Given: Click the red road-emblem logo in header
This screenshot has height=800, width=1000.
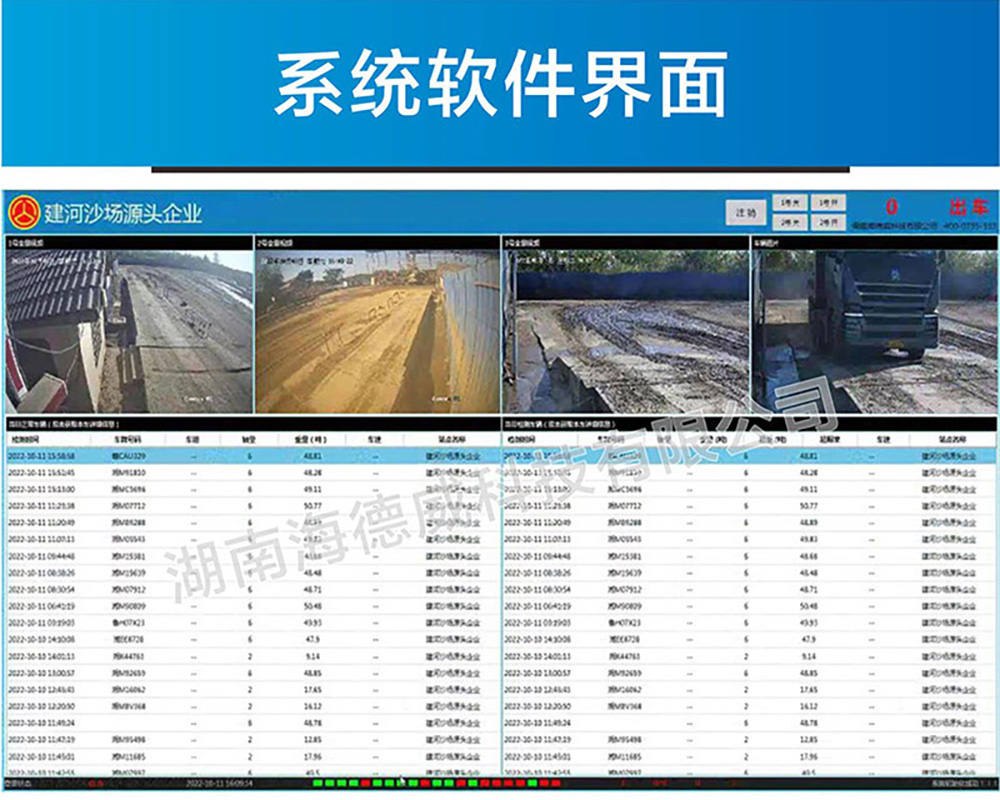Looking at the screenshot, I should 24,212.
